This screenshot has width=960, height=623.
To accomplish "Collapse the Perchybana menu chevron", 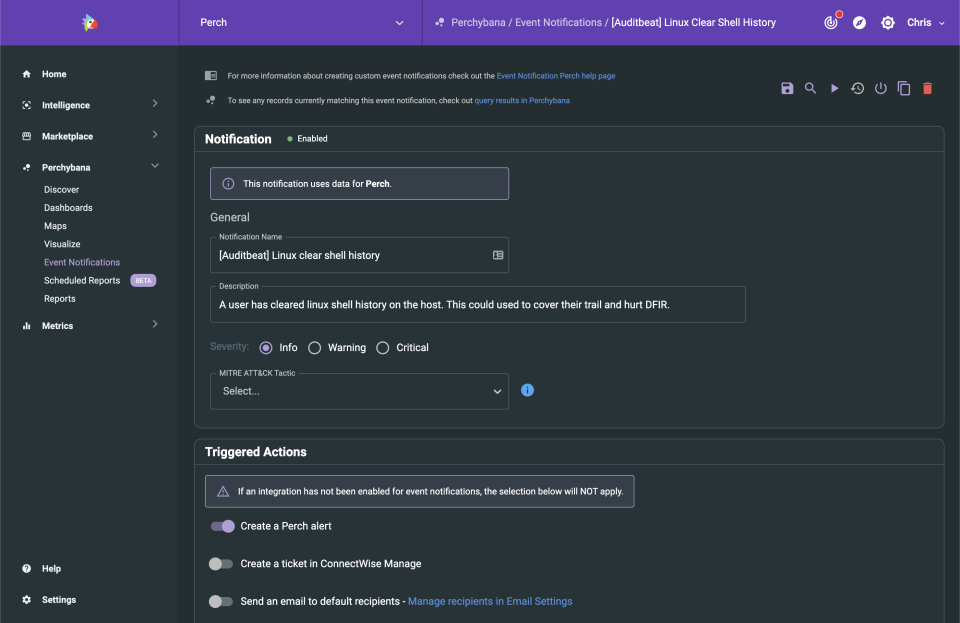I will pos(155,166).
